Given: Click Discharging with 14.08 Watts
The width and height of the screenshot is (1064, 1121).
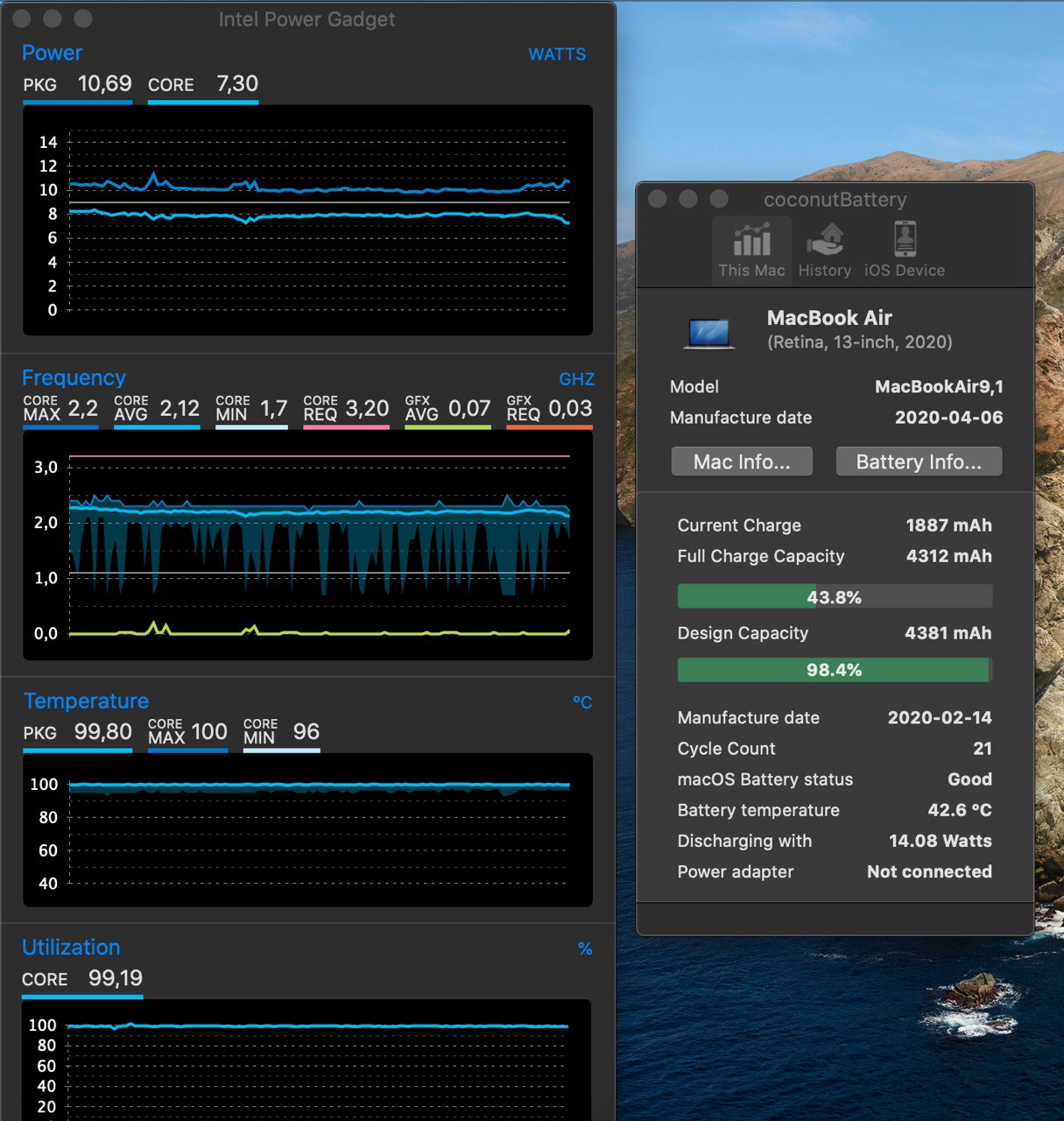Looking at the screenshot, I should (940, 841).
